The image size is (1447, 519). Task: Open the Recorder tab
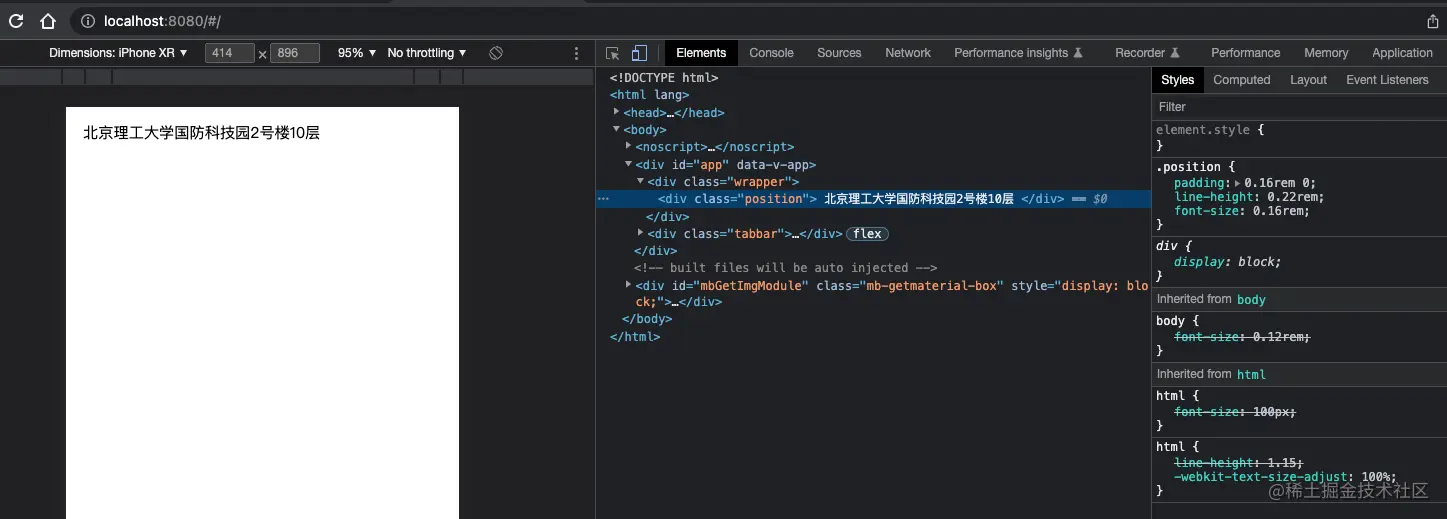click(x=1147, y=53)
